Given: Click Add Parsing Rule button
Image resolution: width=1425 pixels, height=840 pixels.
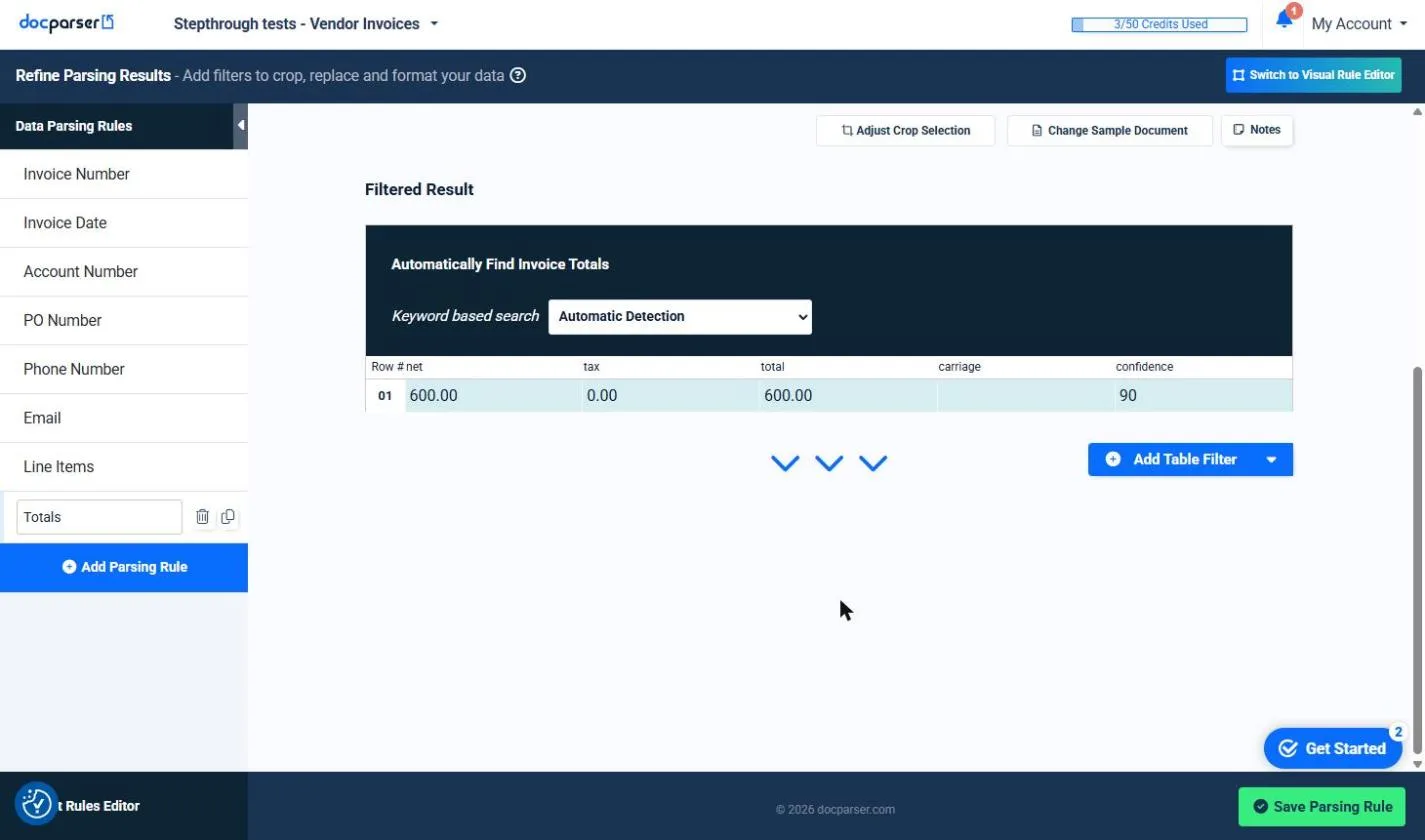Looking at the screenshot, I should (x=124, y=567).
